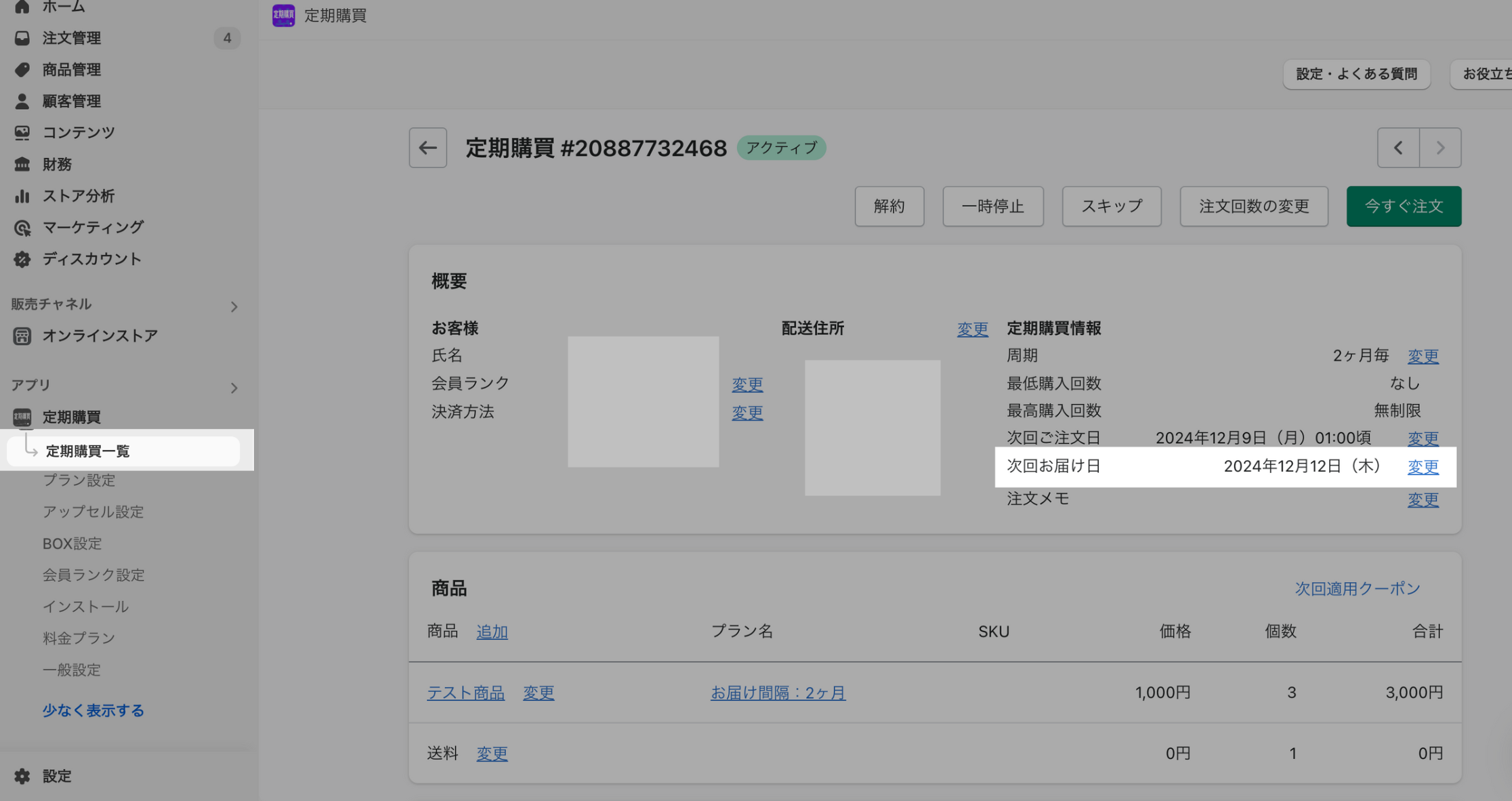Collapse app submenu with 少なく表示する
1512x801 pixels.
tap(93, 710)
